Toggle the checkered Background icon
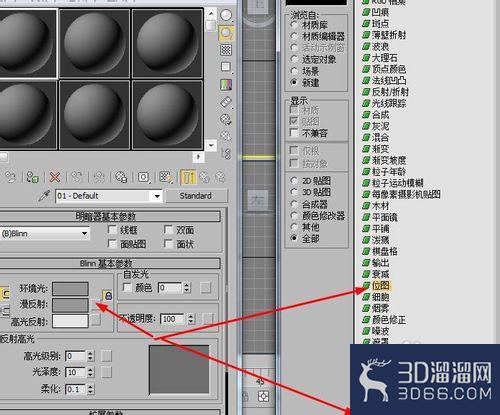The image size is (500, 415). click(226, 50)
